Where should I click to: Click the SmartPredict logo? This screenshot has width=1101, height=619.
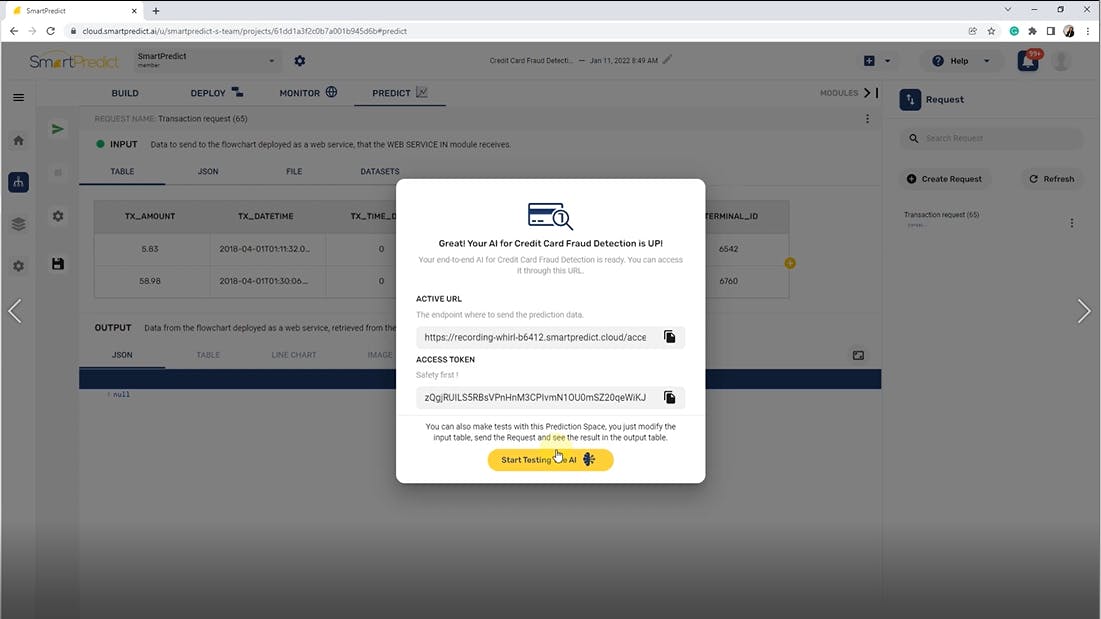[x=74, y=61]
